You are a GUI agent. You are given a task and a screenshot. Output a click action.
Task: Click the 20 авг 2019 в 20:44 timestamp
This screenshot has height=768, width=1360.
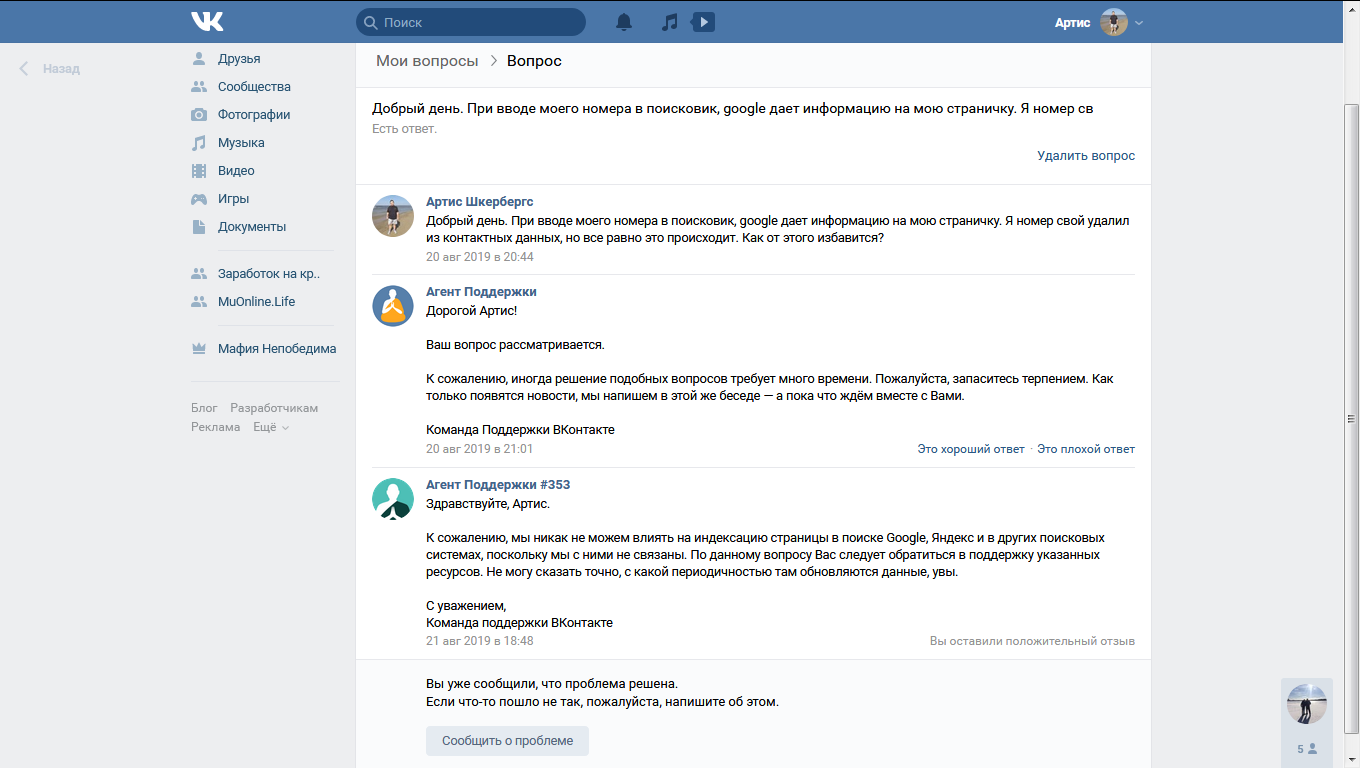(480, 257)
